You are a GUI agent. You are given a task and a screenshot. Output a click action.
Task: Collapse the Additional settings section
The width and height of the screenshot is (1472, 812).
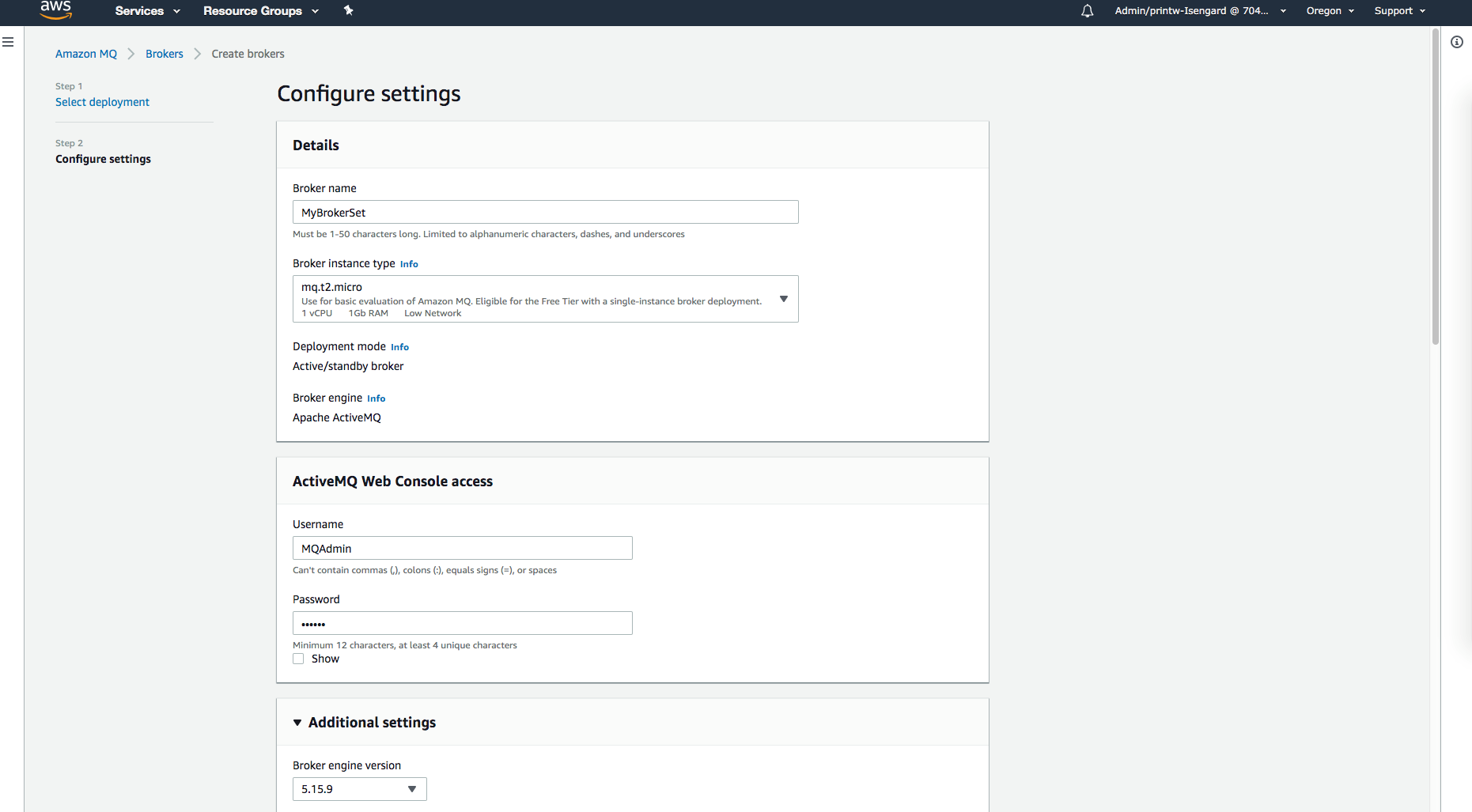(x=297, y=723)
